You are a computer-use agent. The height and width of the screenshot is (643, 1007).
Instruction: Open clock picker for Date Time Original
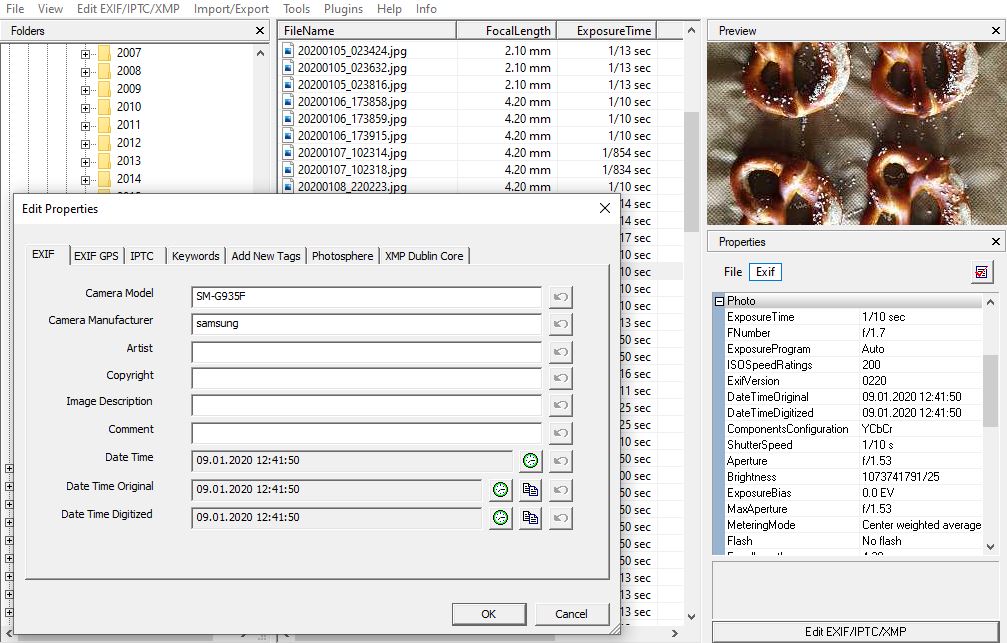click(500, 490)
